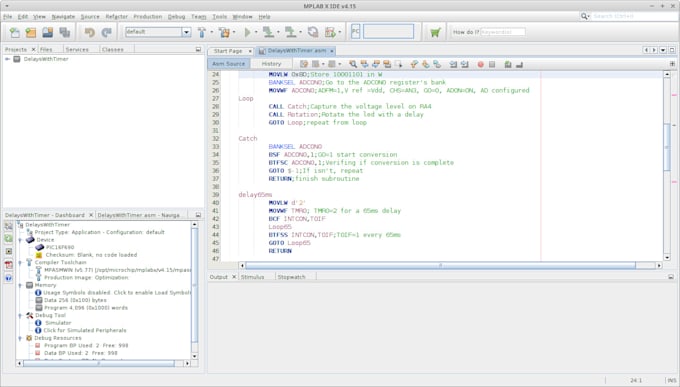The height and width of the screenshot is (387, 680).
Task: Redo using the toolbar arrow icon
Action: pyautogui.click(x=106, y=32)
